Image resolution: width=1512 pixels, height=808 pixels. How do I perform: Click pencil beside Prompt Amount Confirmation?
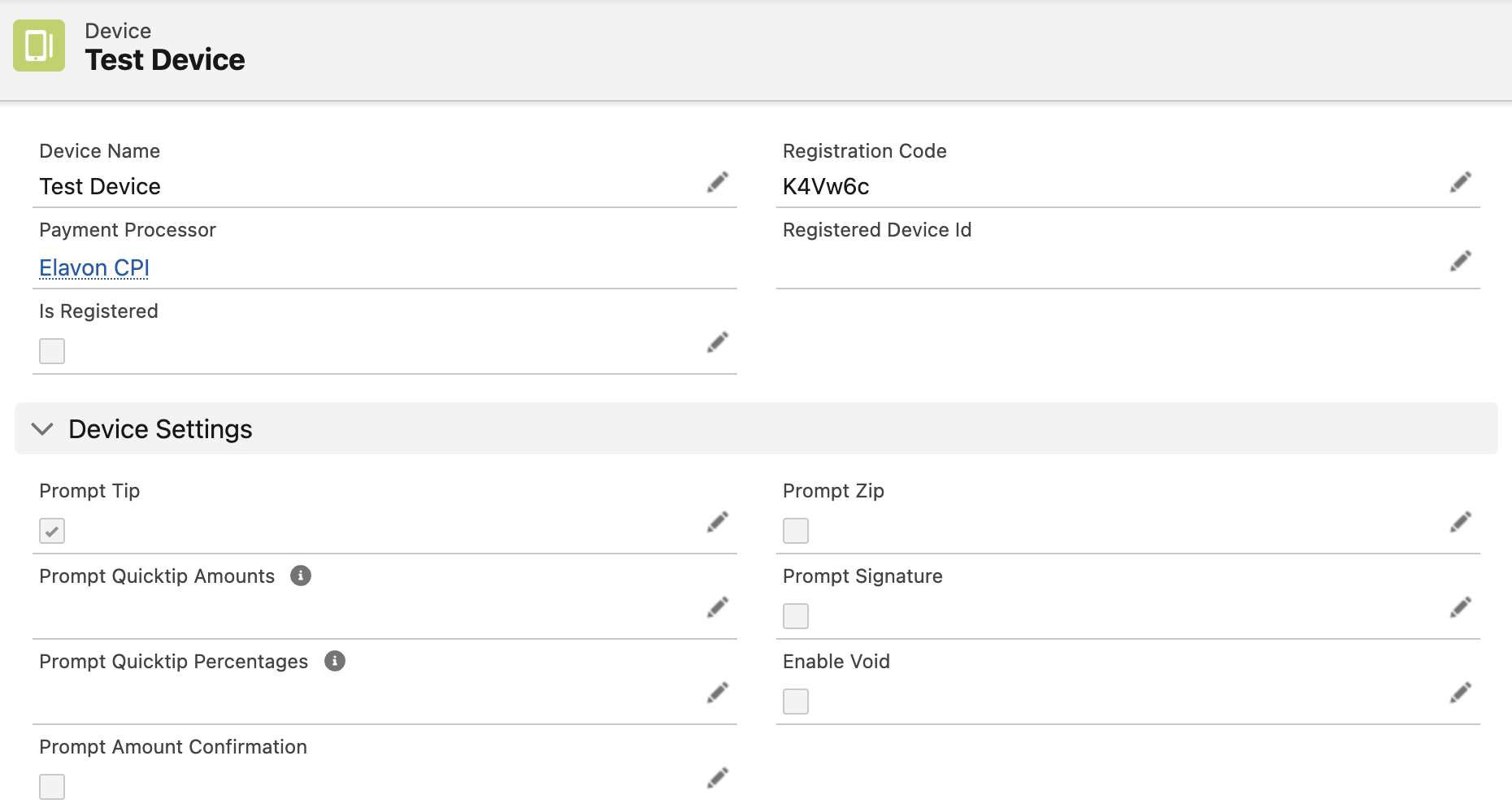pos(717,778)
